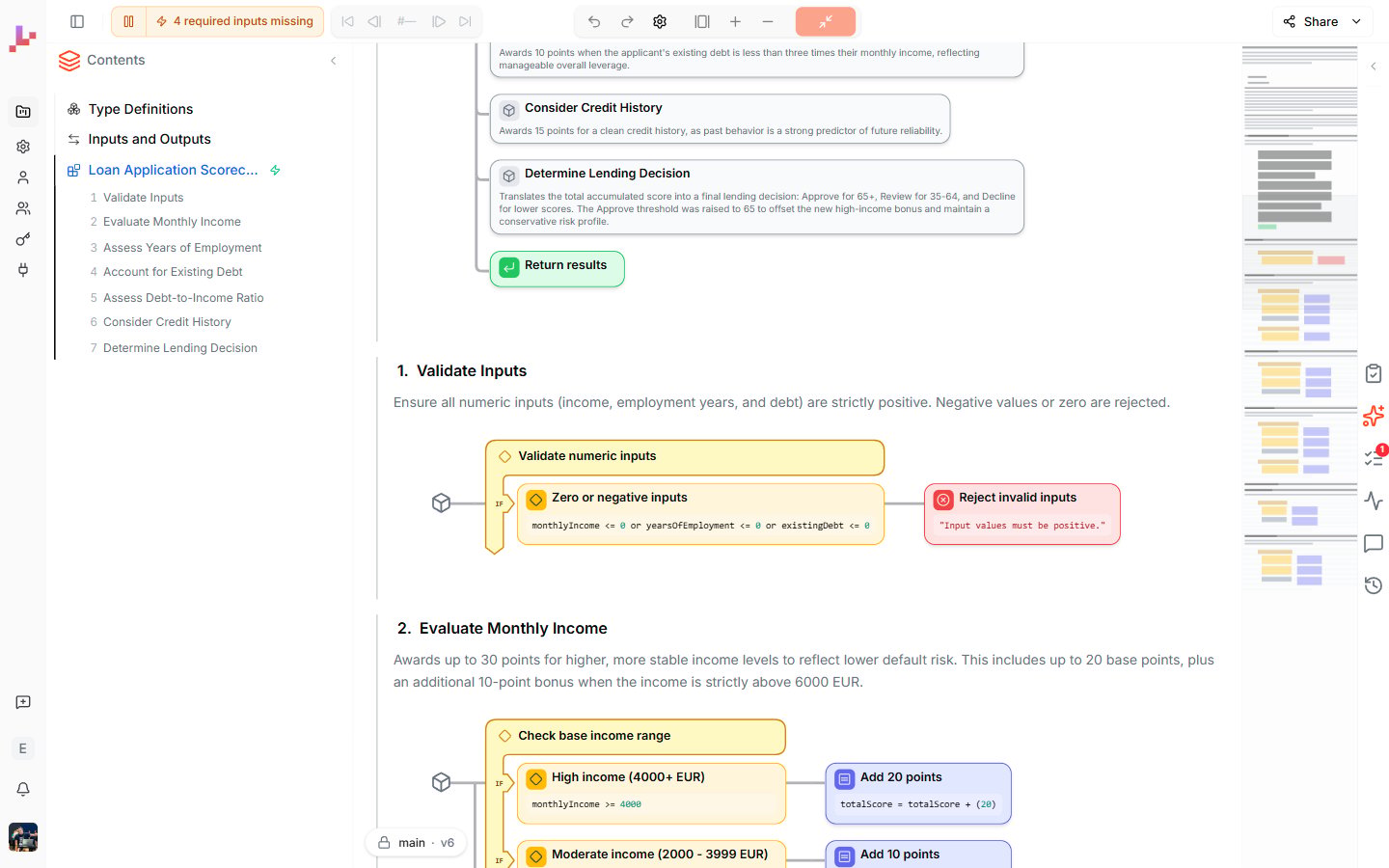Open the user avatar profile picture
The image size is (1389, 868).
23,836
